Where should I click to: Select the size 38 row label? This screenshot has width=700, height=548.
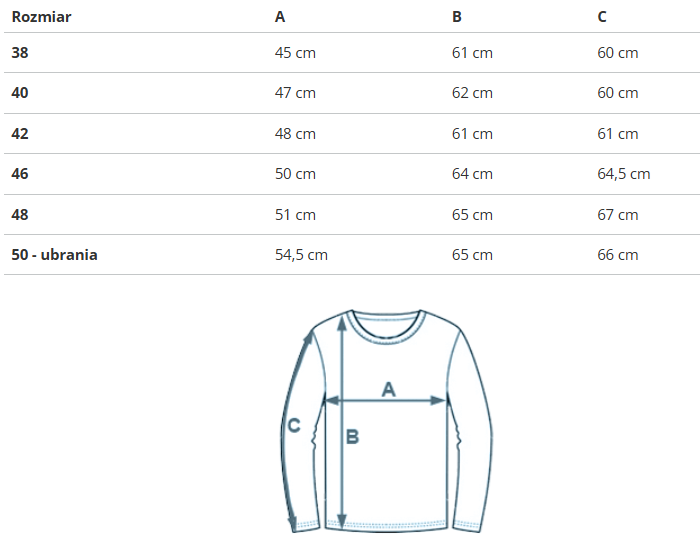[x=20, y=53]
